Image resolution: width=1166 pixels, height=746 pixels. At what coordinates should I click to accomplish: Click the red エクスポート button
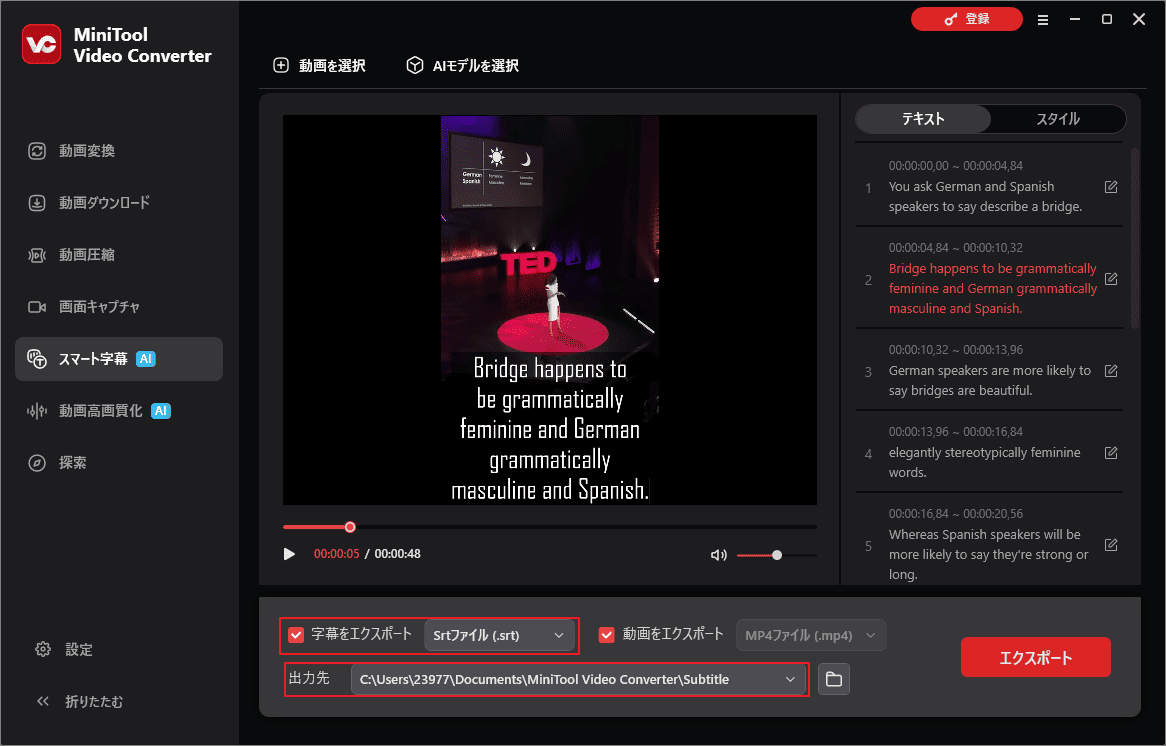(x=1036, y=657)
